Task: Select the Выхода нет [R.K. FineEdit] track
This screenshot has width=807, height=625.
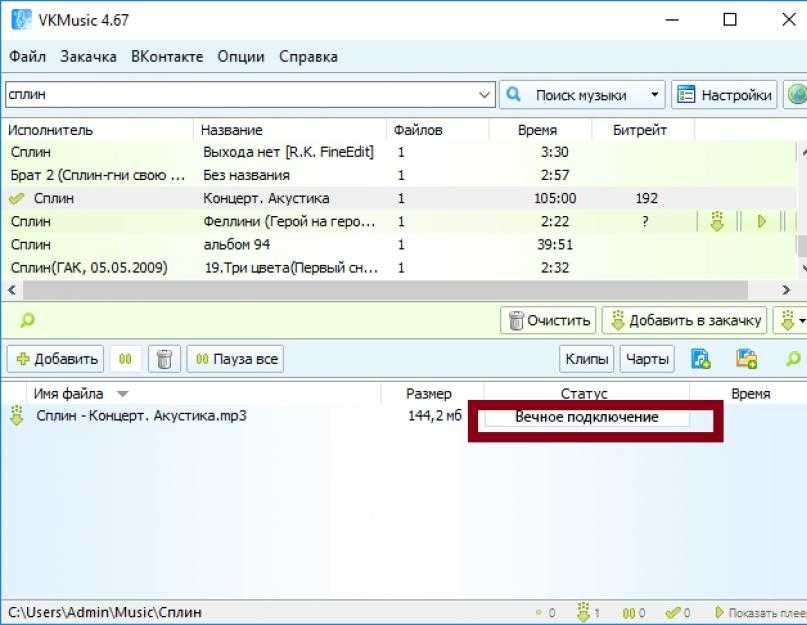Action: click(x=399, y=152)
